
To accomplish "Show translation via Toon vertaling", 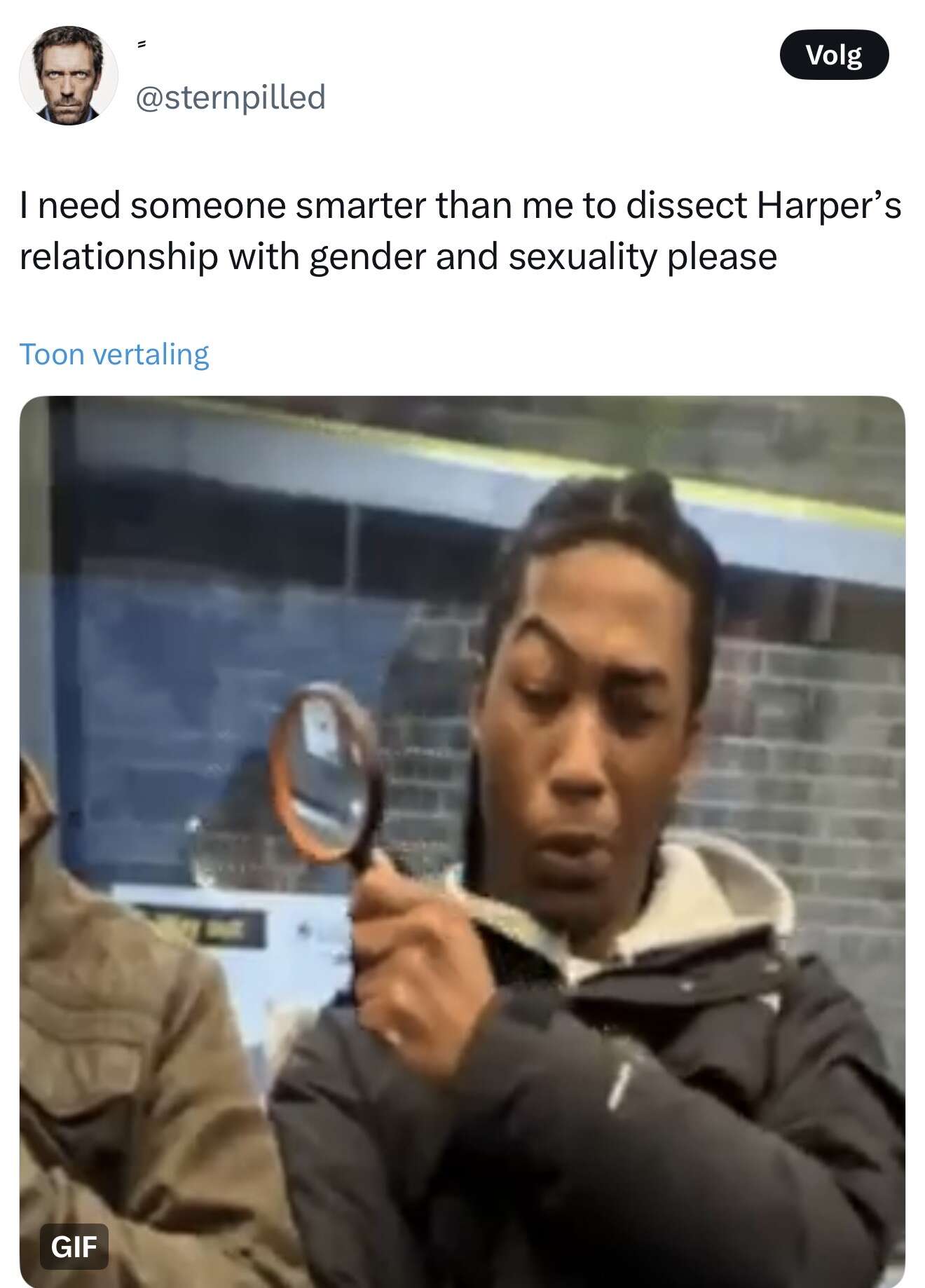I will (114, 354).
